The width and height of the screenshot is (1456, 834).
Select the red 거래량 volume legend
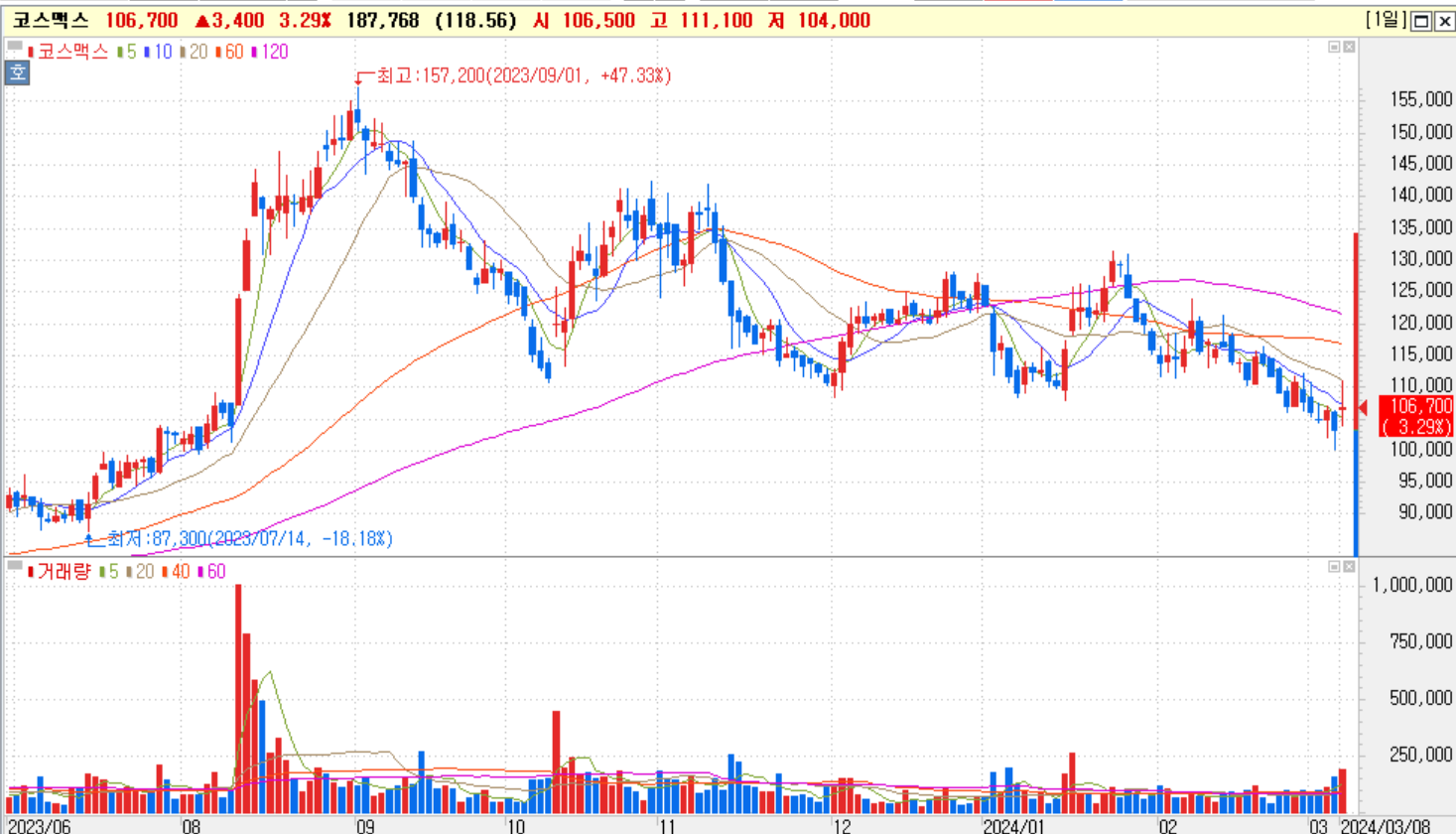pos(60,571)
